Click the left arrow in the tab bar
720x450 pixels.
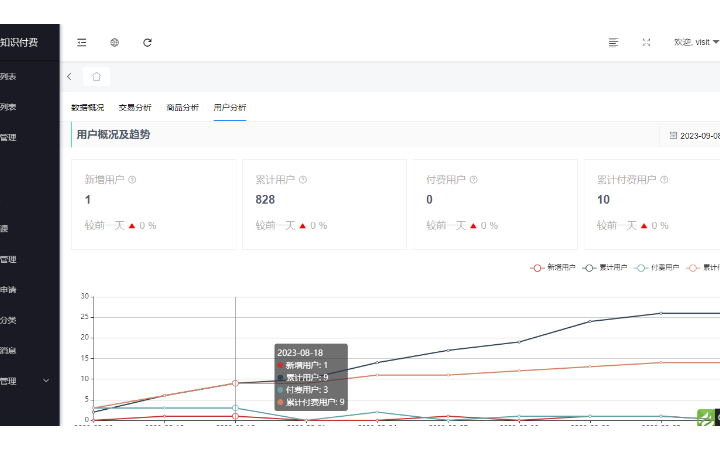pos(69,77)
